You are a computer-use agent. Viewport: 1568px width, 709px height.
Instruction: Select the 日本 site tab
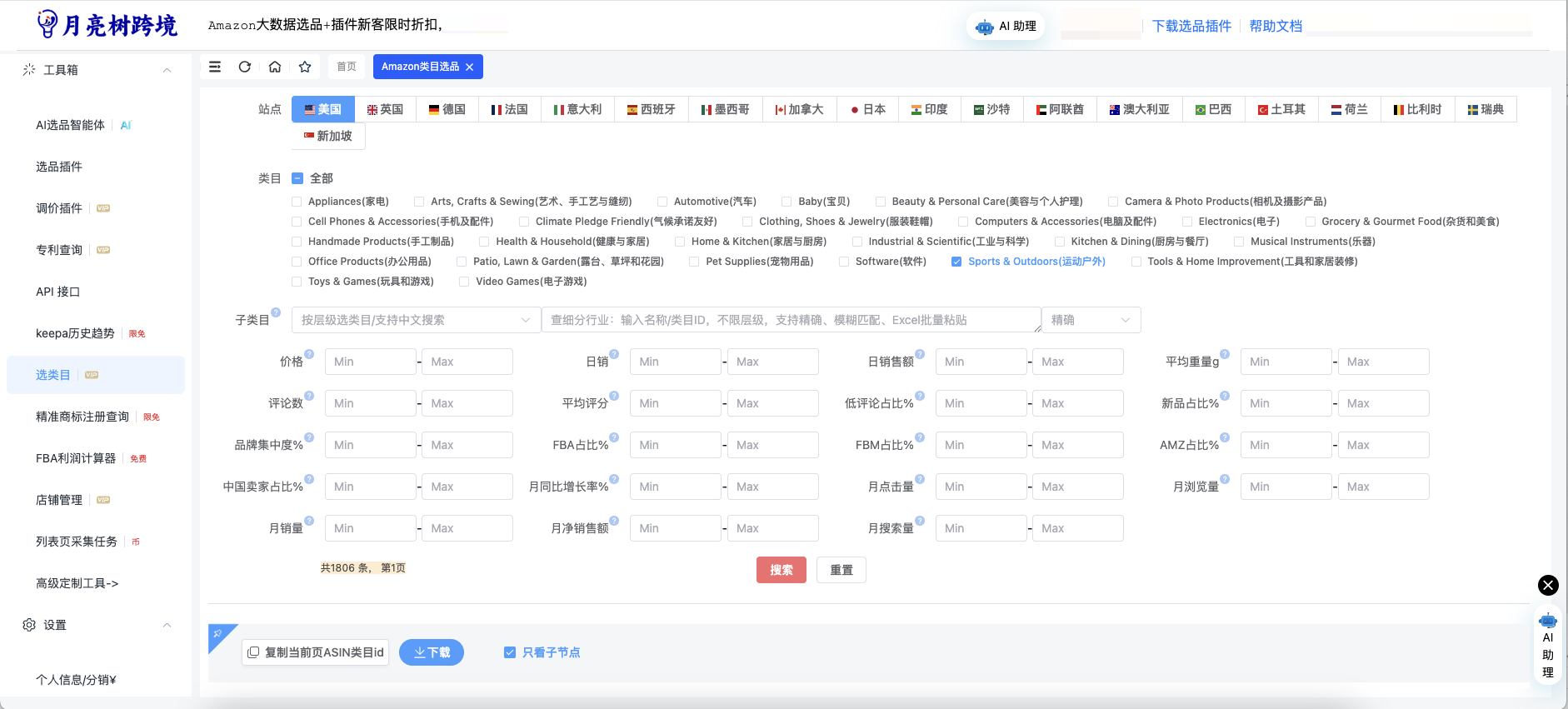(x=867, y=109)
